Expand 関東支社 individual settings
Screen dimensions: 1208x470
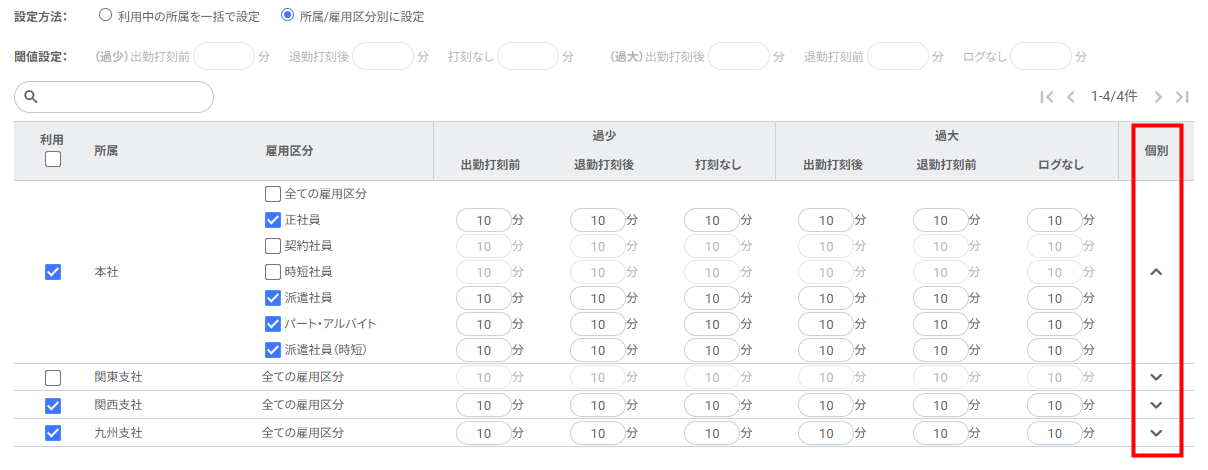click(x=1157, y=377)
